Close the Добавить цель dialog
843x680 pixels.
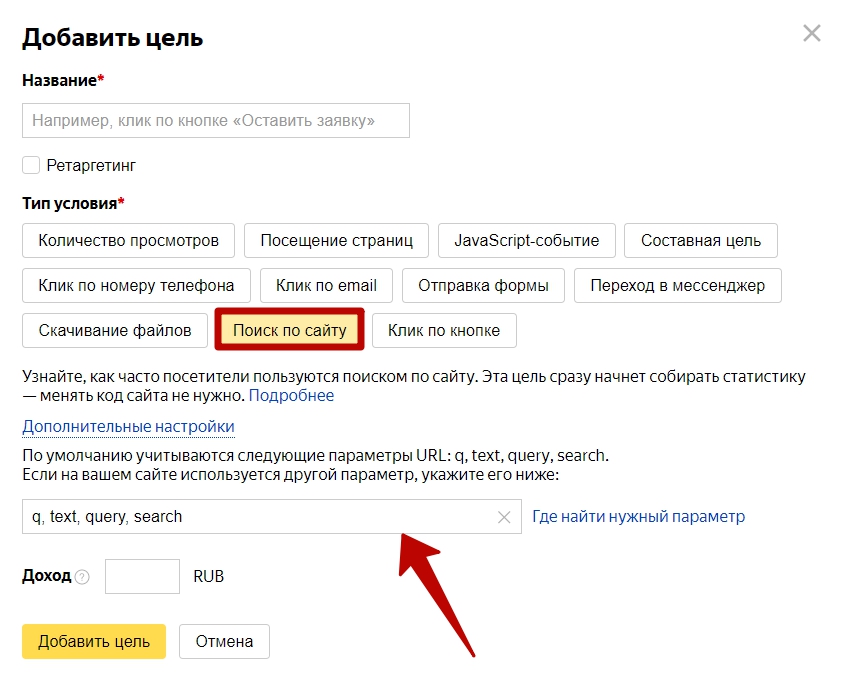[x=811, y=34]
